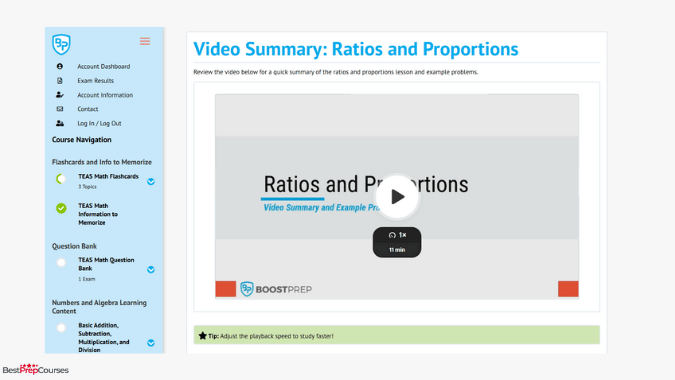Screen dimensions: 675x380
Task: Click Flashcards and Info to Memorize heading
Action: point(102,162)
